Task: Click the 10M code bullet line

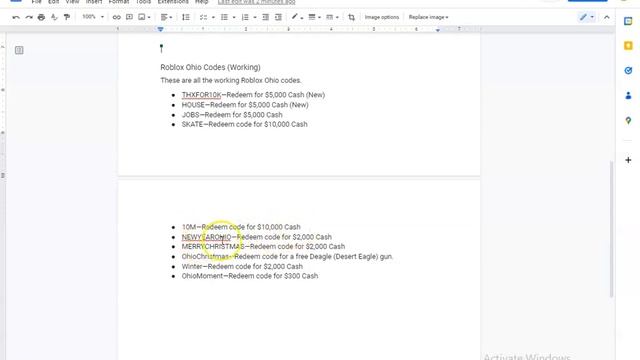Action: click(x=241, y=227)
